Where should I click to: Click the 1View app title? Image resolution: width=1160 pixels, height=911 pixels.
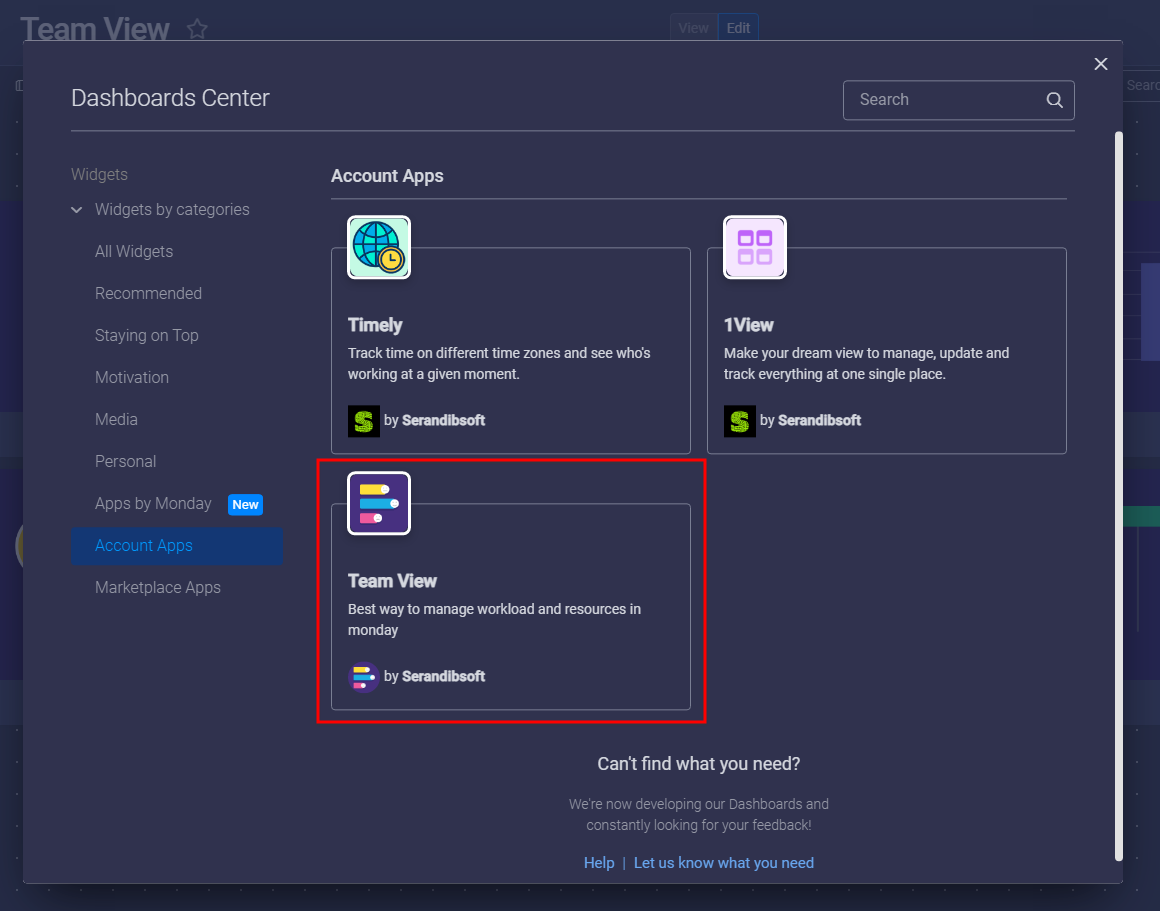click(x=749, y=326)
